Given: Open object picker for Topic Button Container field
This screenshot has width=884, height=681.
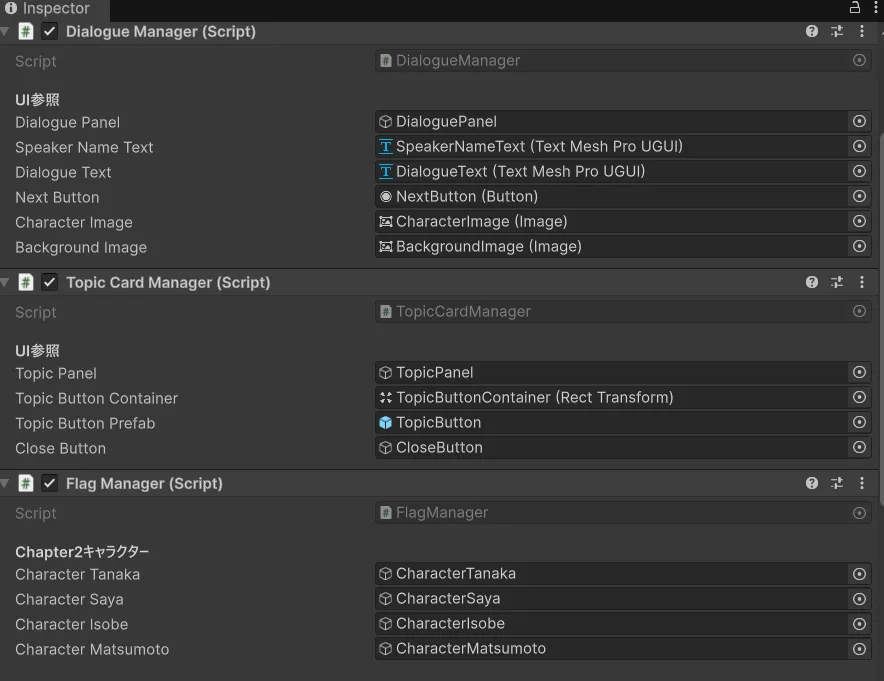Looking at the screenshot, I should (x=859, y=397).
